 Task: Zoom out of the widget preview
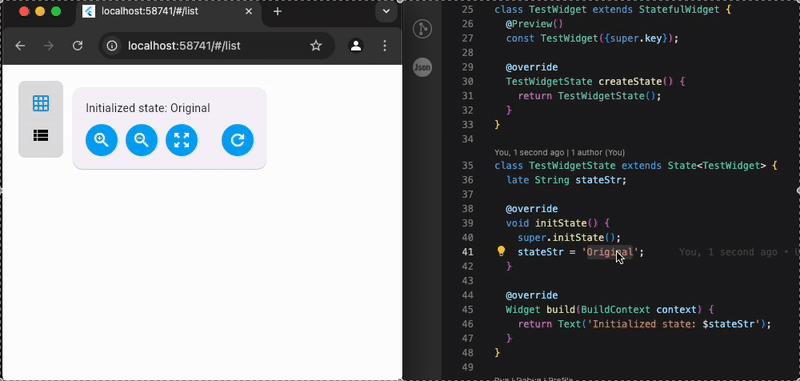point(141,140)
